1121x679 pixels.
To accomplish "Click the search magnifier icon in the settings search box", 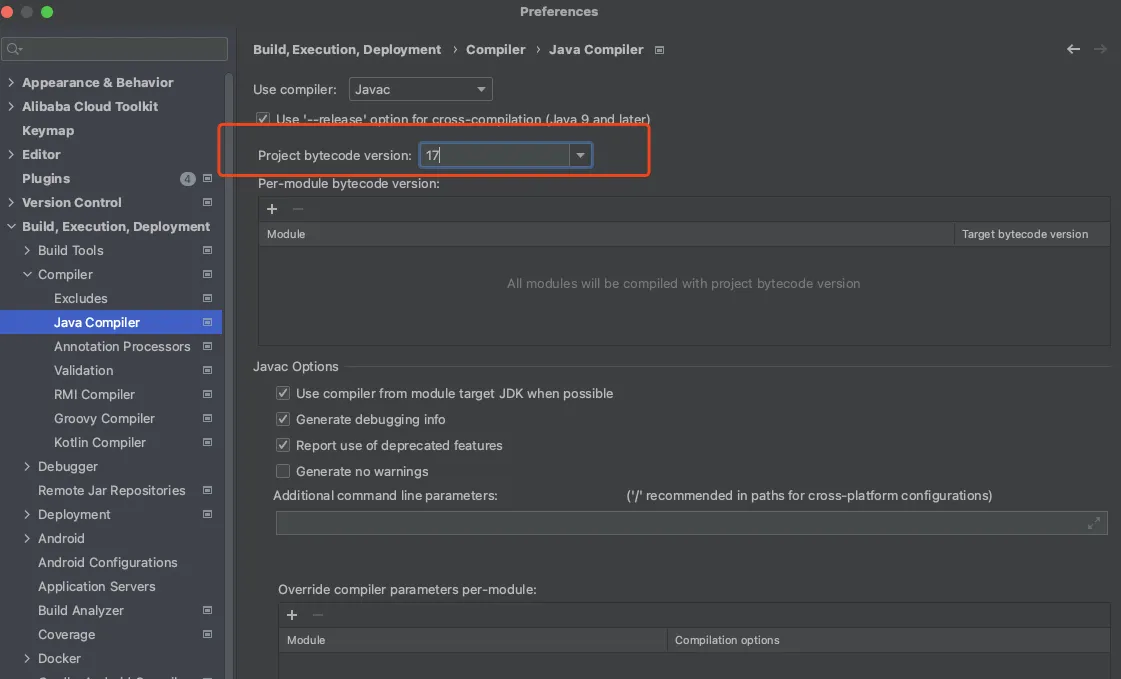I will [14, 49].
